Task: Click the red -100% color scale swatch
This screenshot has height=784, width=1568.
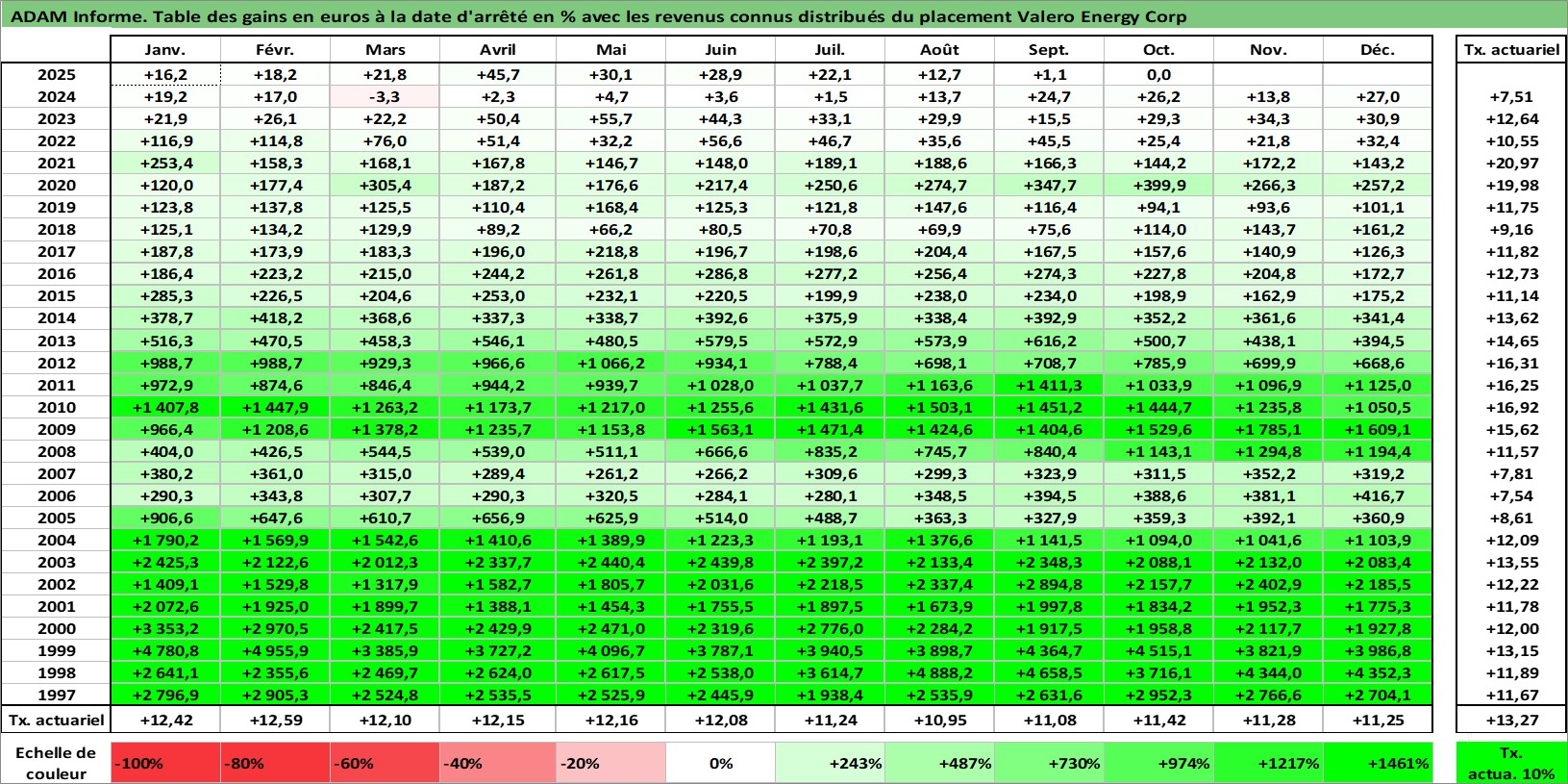Action: coord(166,763)
